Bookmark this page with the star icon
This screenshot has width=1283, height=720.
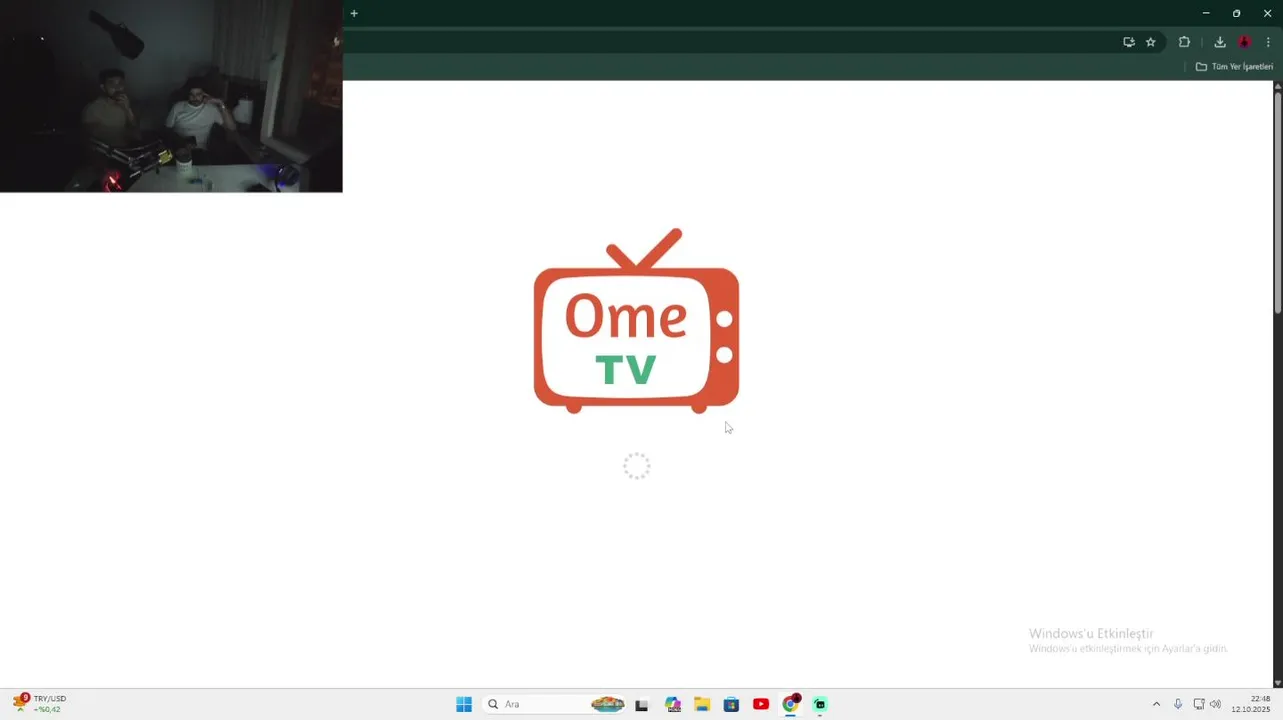click(1151, 42)
